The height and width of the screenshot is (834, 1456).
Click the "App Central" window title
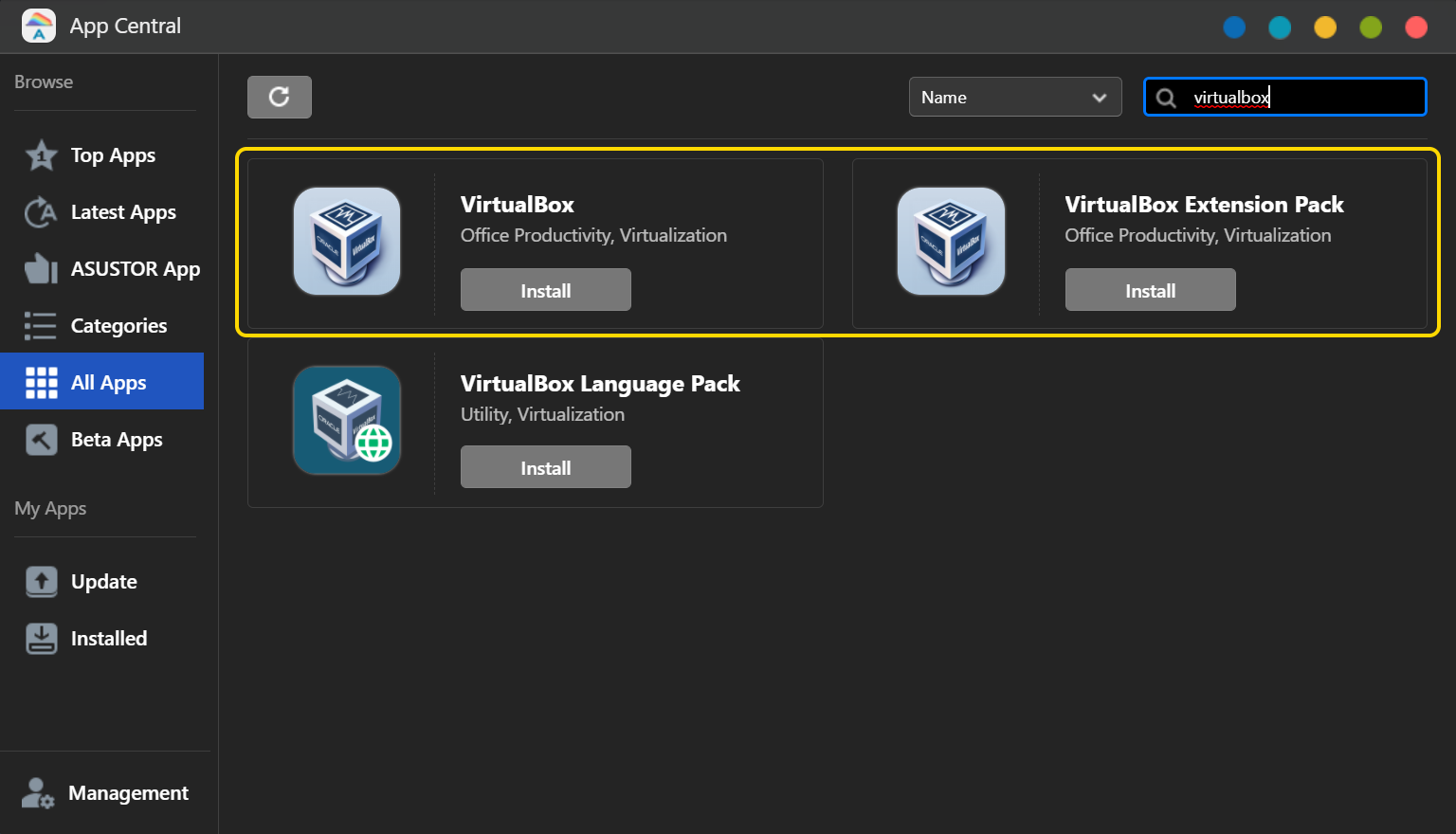point(125,26)
